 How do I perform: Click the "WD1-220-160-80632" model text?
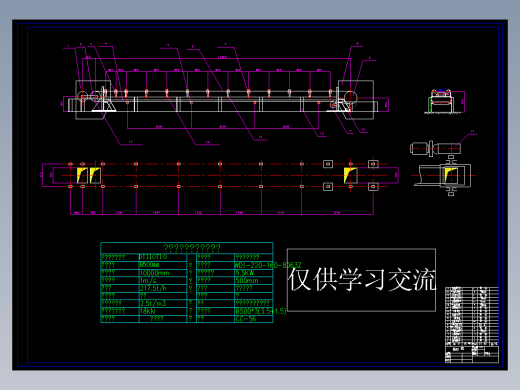(268, 265)
